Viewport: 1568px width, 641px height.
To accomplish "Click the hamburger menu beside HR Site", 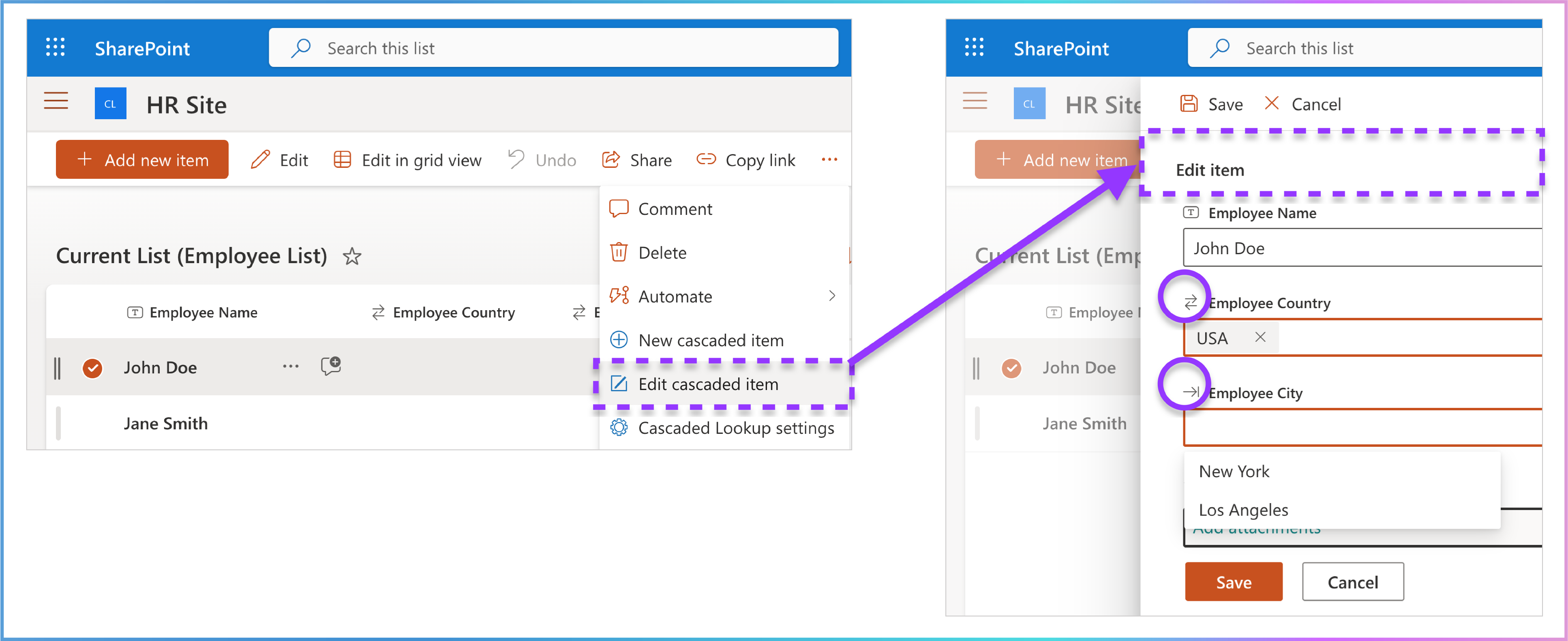I will [x=56, y=101].
